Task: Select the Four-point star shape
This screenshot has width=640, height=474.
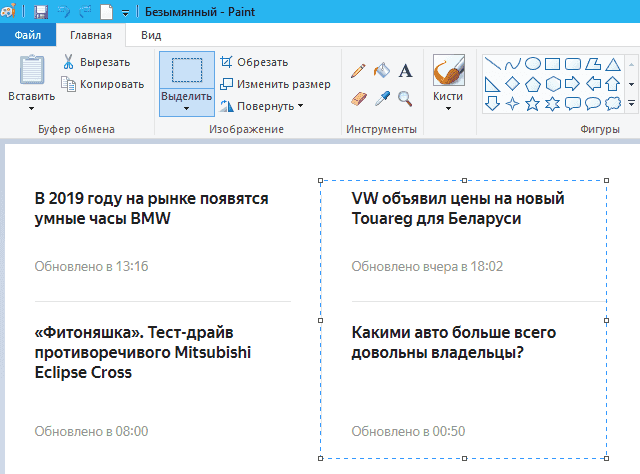Action: (x=512, y=104)
